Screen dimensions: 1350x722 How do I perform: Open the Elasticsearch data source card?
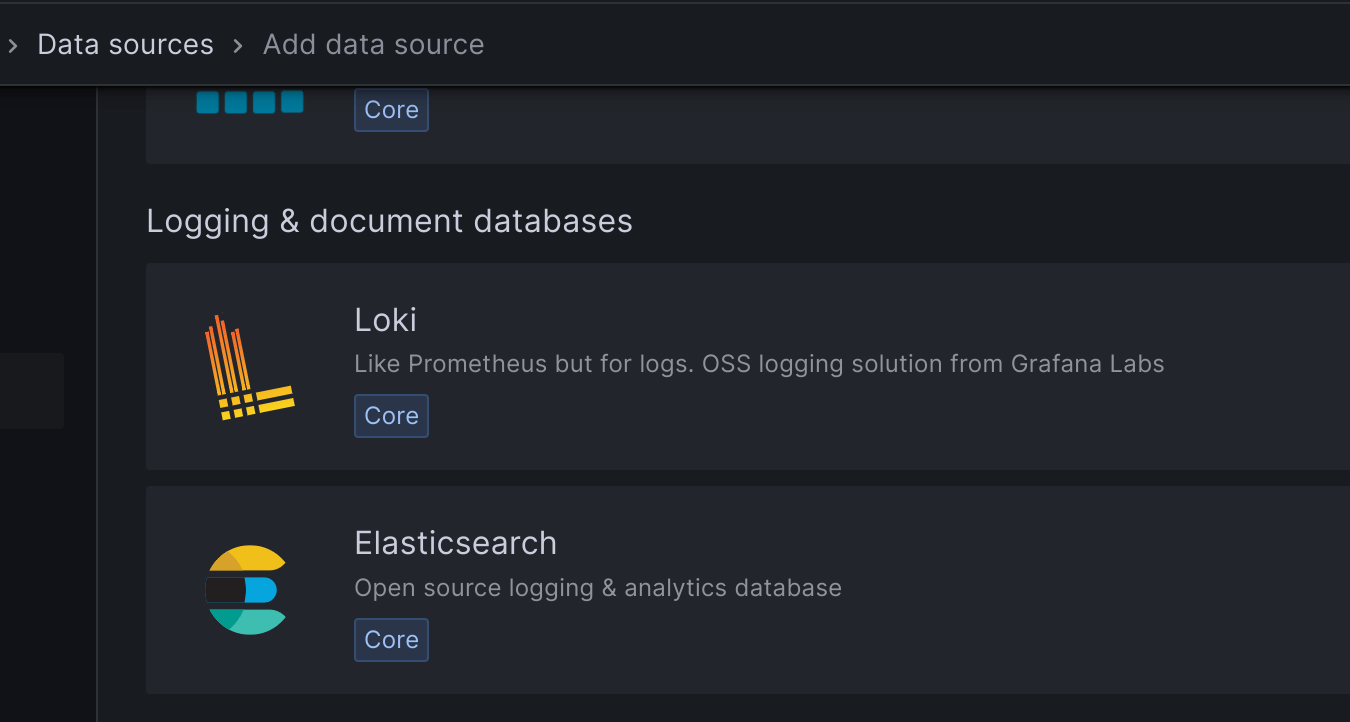(748, 589)
